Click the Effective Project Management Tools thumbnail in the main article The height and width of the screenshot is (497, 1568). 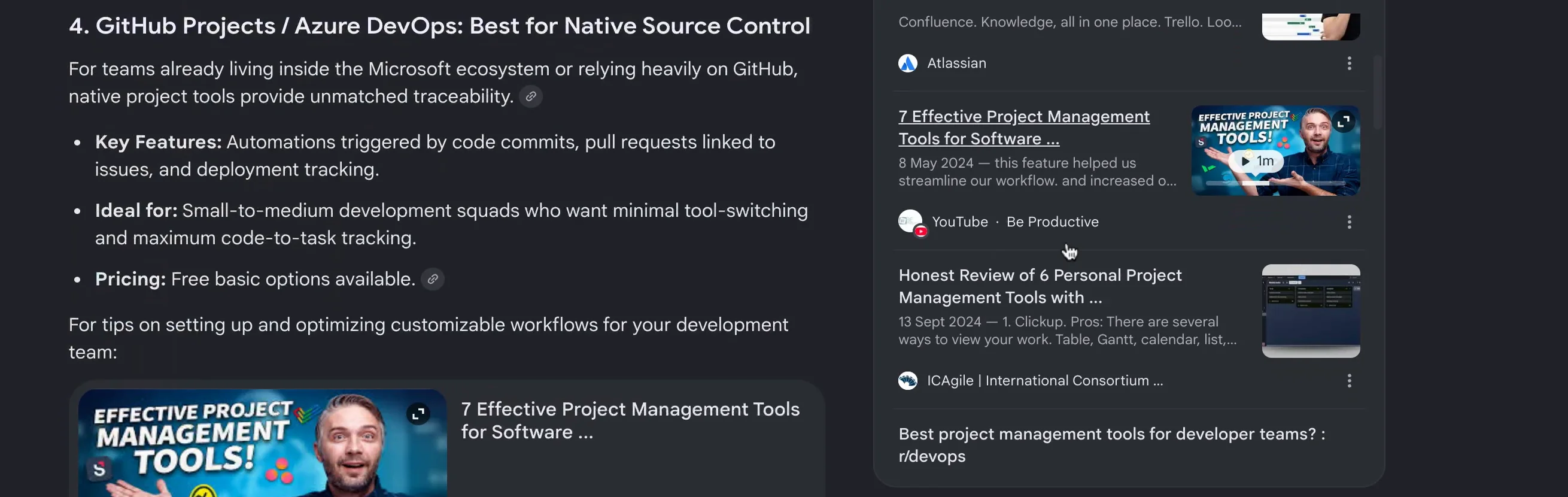coord(262,443)
